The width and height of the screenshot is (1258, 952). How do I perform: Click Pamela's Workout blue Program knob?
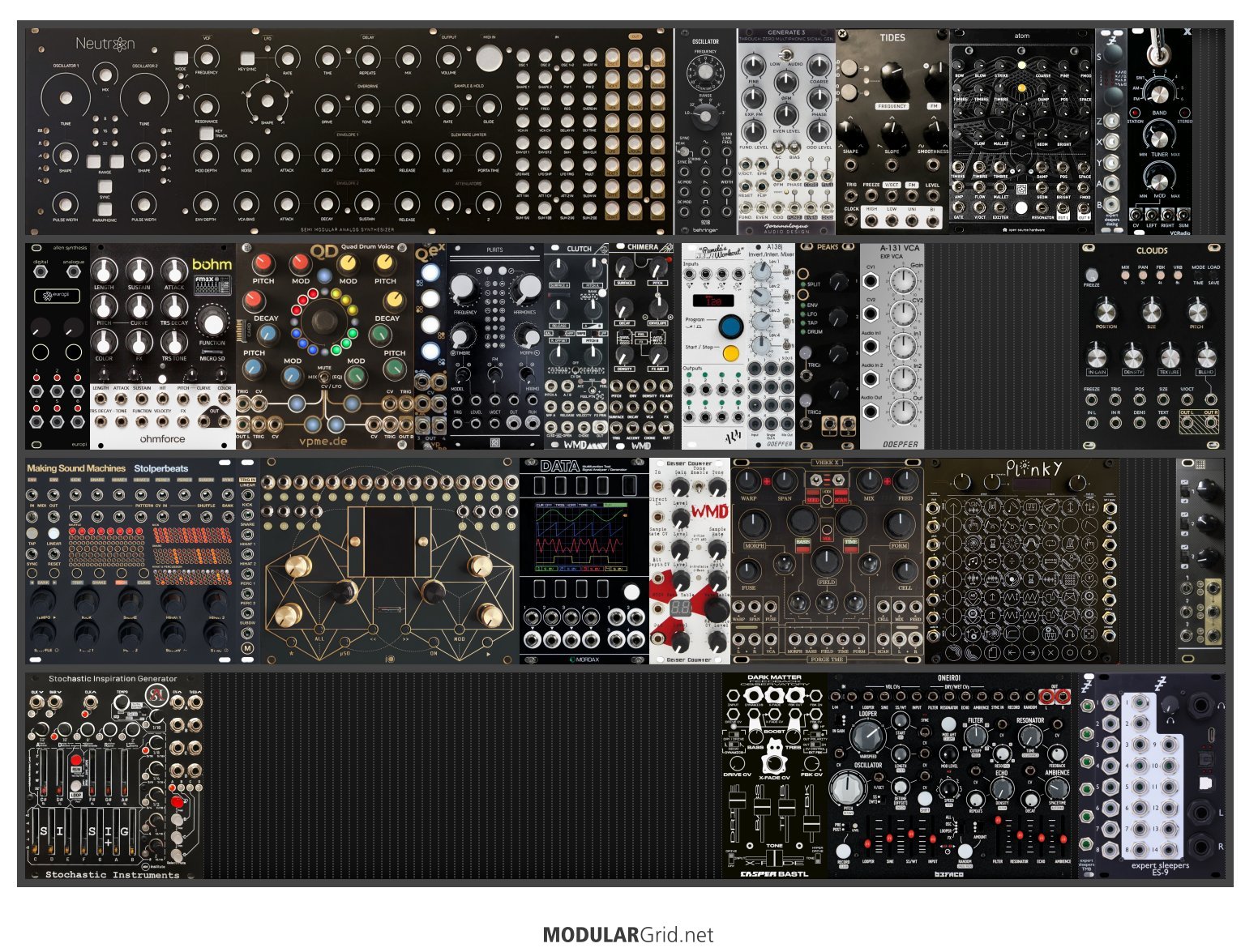tap(730, 327)
